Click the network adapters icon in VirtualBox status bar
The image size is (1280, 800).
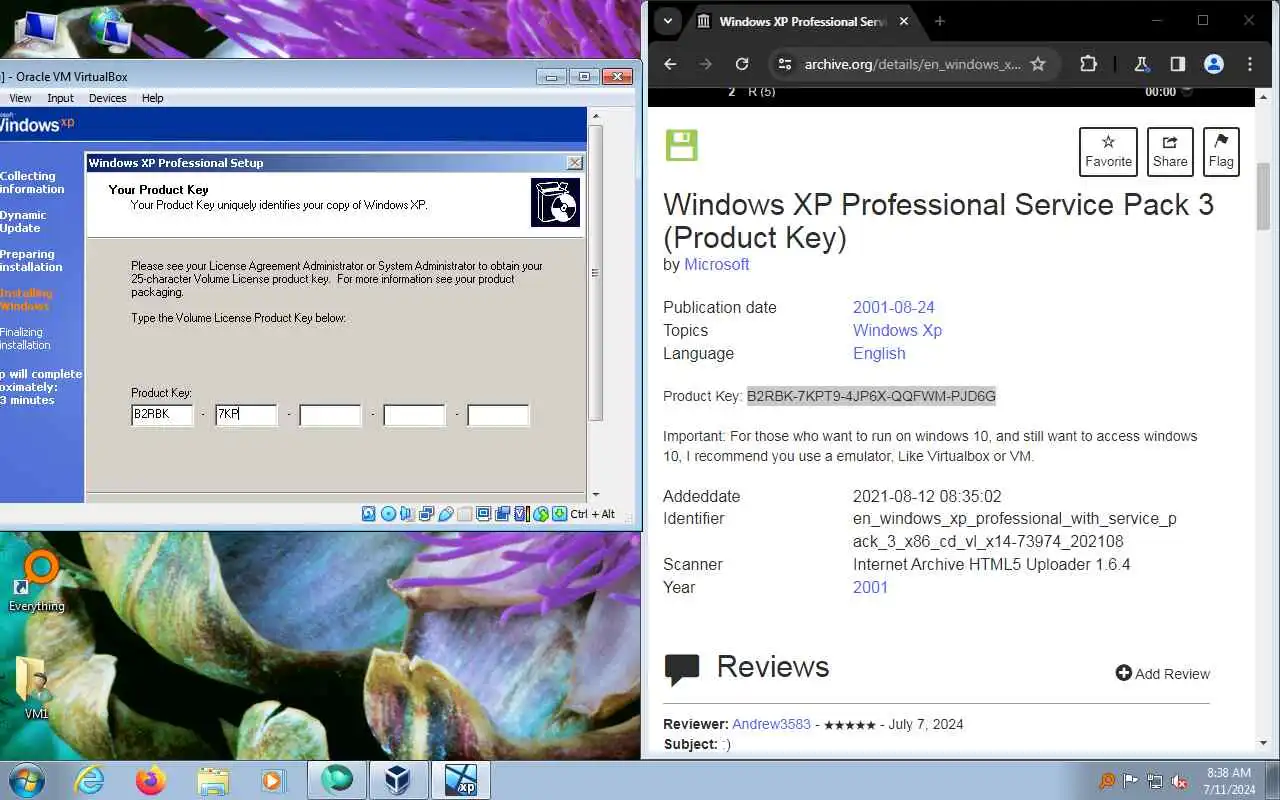427,514
